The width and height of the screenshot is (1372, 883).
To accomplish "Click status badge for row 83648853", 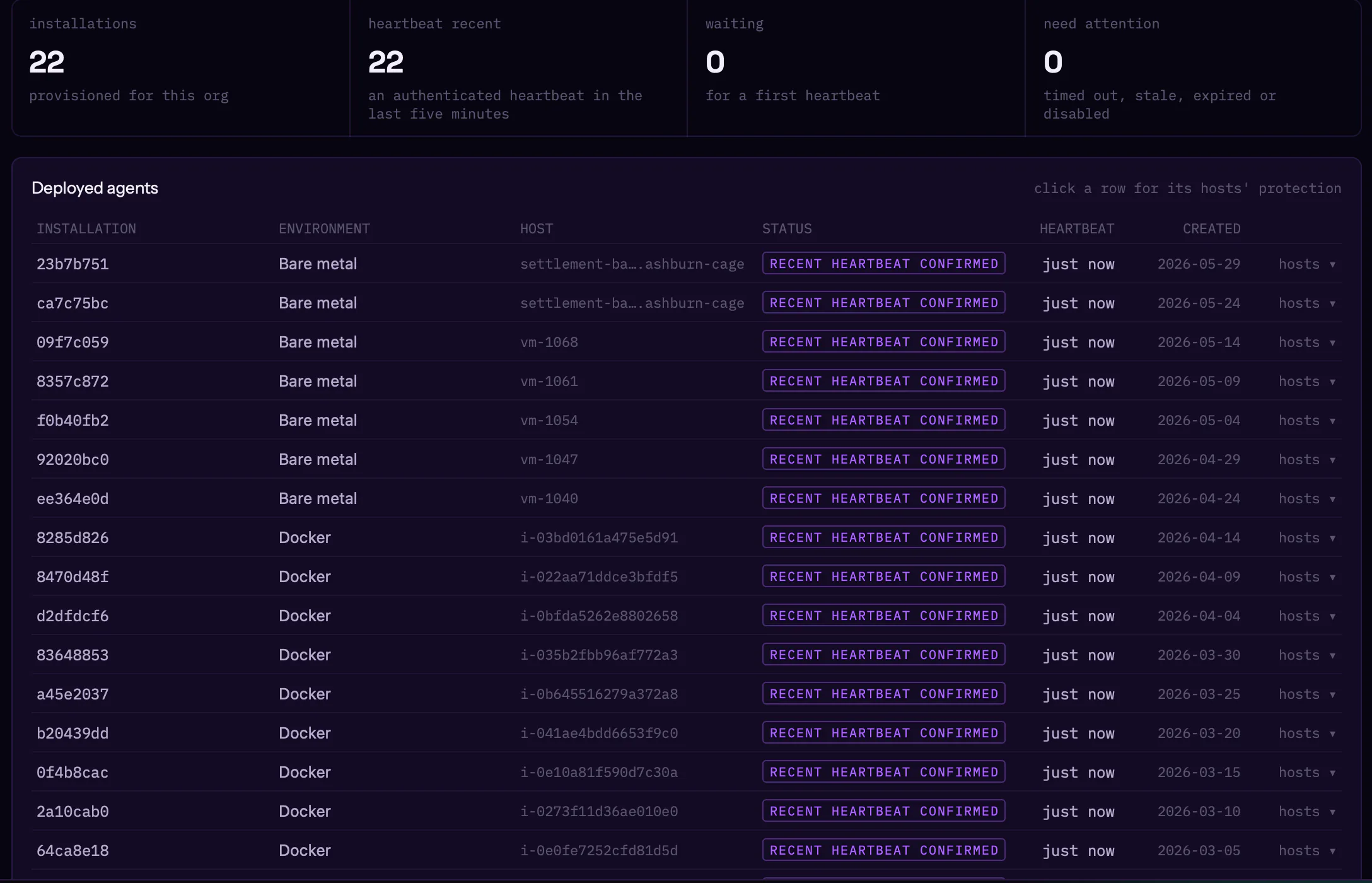I will pyautogui.click(x=884, y=655).
